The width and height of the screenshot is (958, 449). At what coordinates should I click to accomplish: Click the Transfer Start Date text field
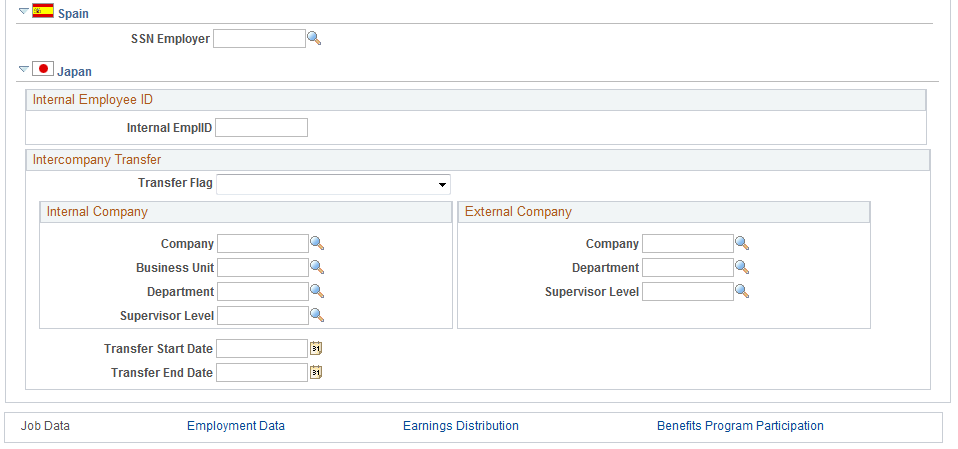pos(262,348)
